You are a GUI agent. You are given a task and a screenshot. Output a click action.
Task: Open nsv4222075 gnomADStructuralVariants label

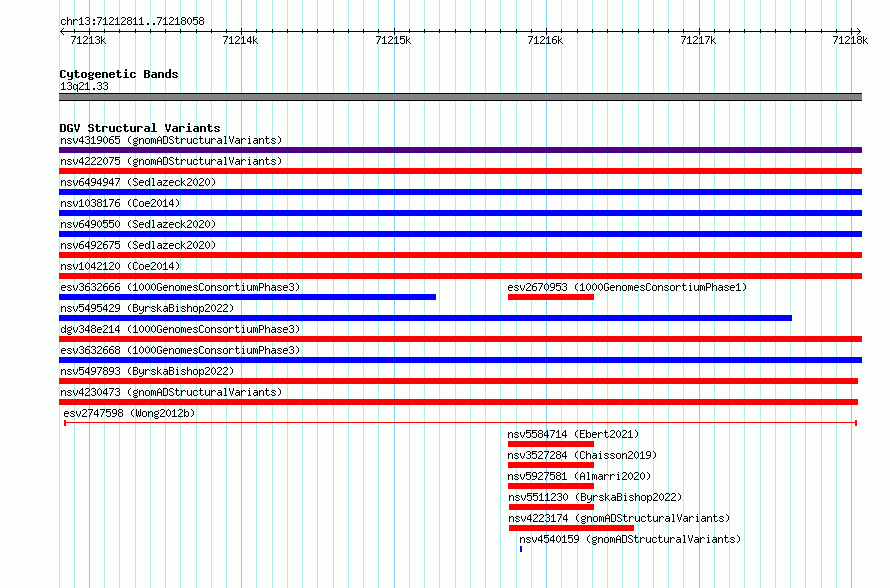(x=171, y=161)
